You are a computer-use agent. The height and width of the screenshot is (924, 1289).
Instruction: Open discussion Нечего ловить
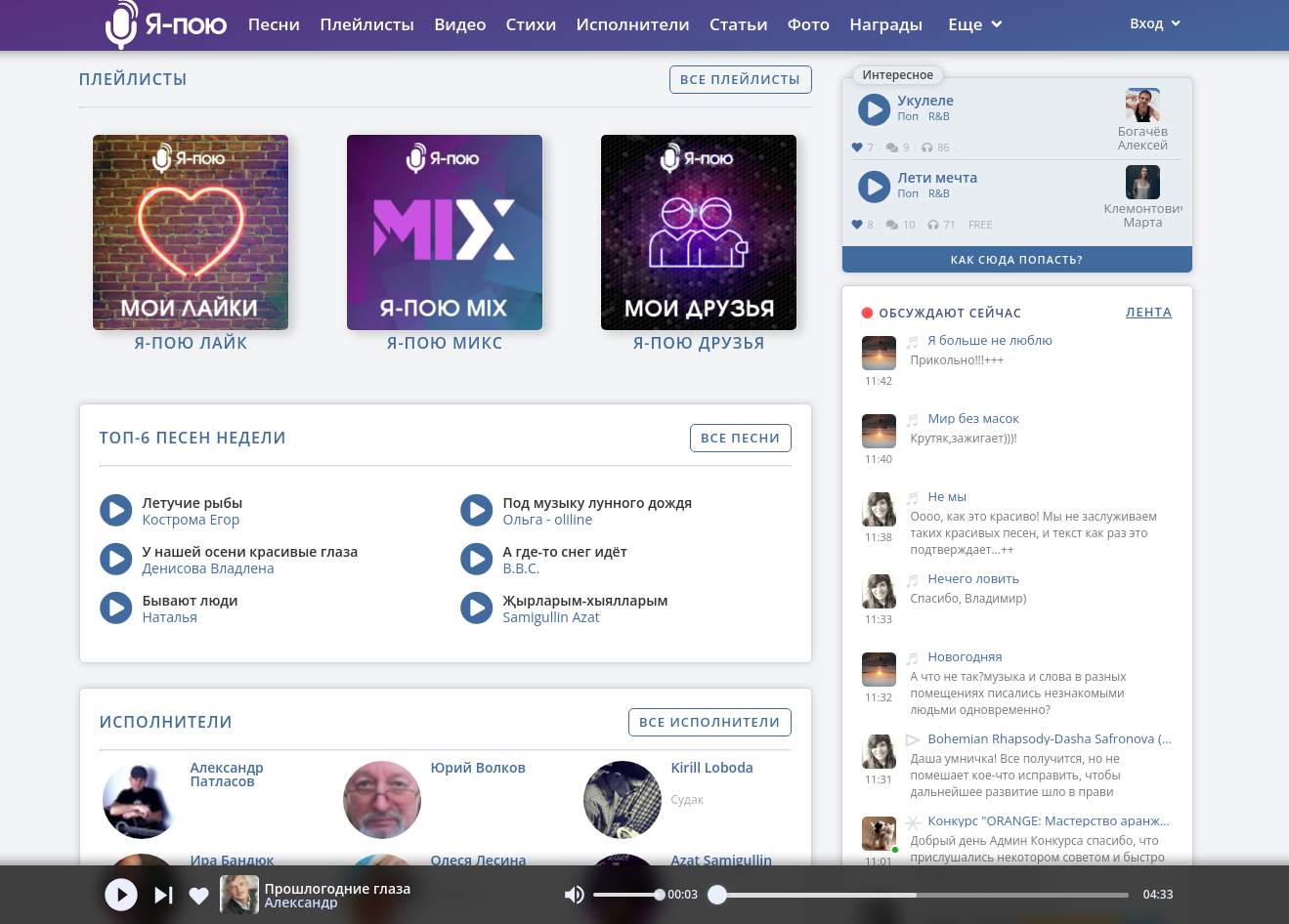[x=973, y=579]
